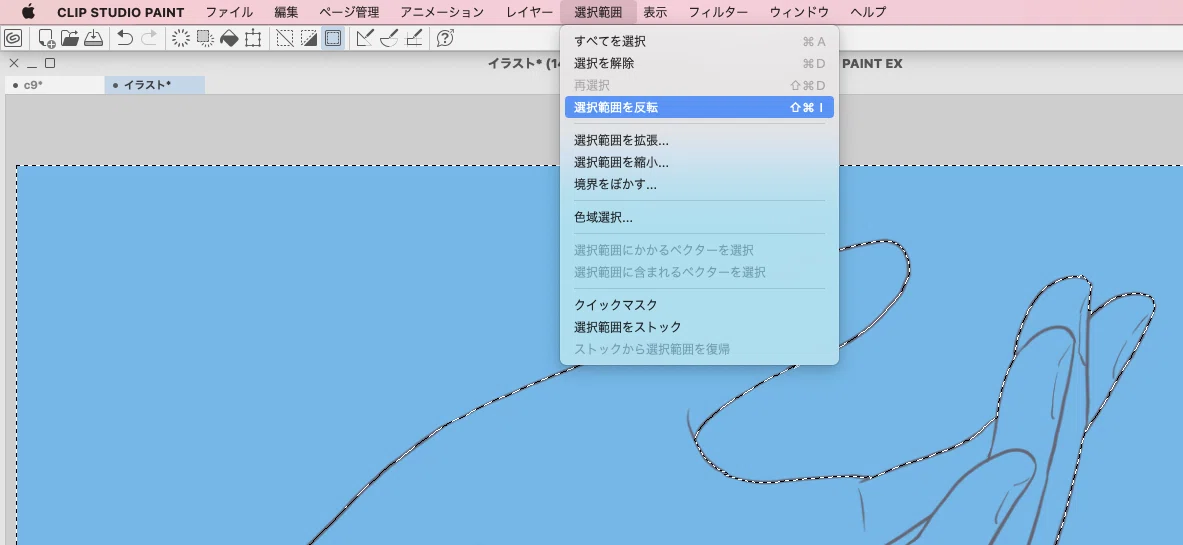This screenshot has width=1183, height=545.
Task: Click the save icon in toolbar
Action: coord(93,38)
